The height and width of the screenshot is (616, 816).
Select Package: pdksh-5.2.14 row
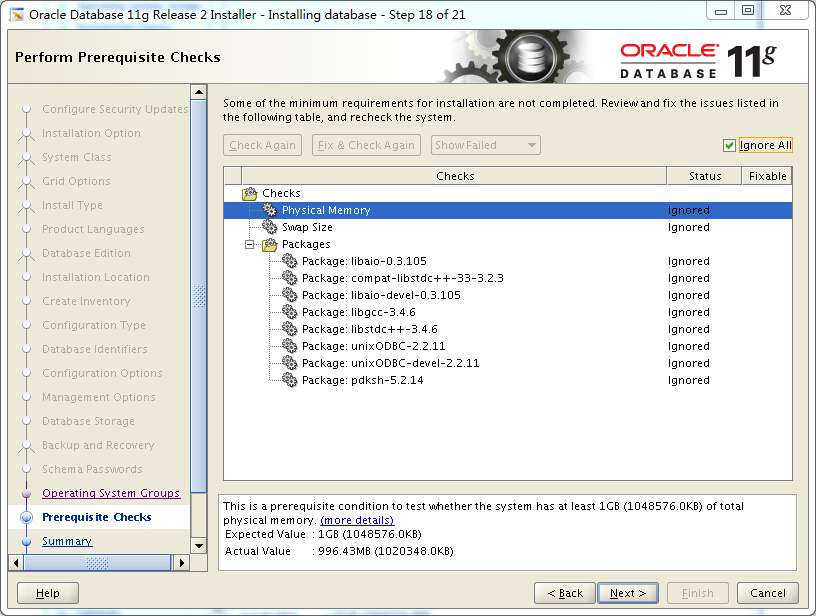pos(508,380)
